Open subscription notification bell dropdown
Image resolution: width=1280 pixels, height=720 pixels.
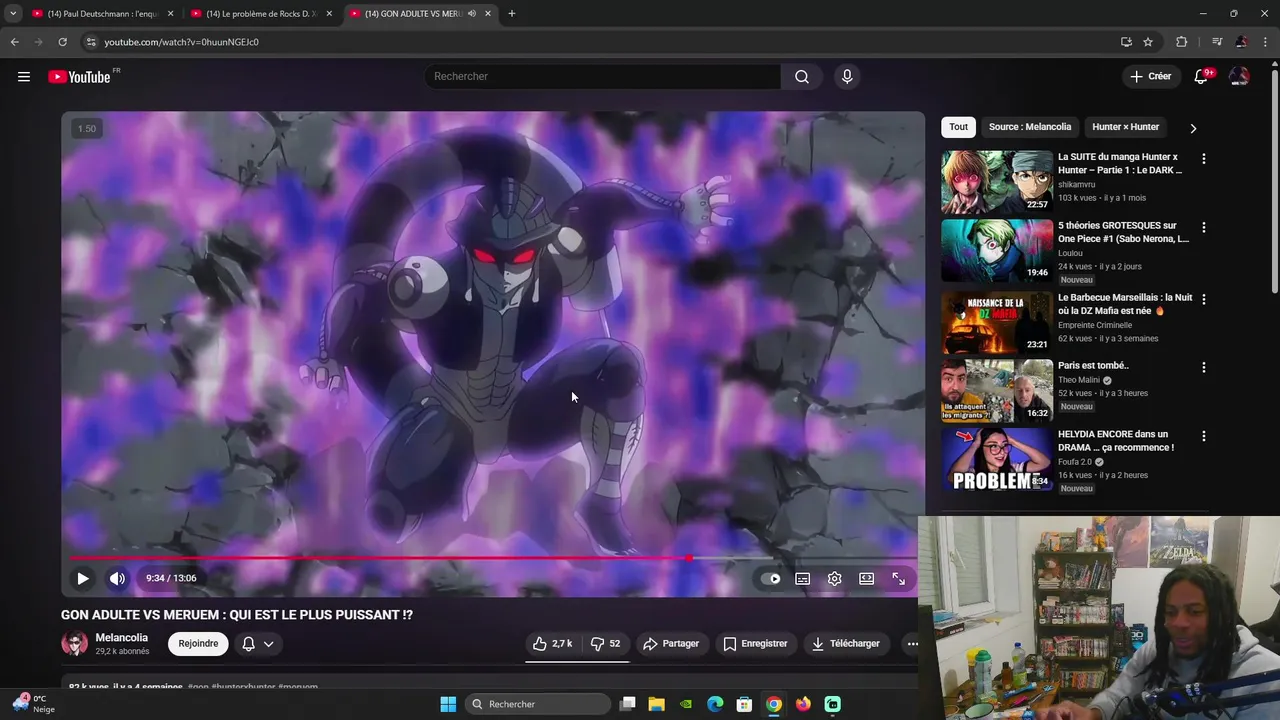258,644
